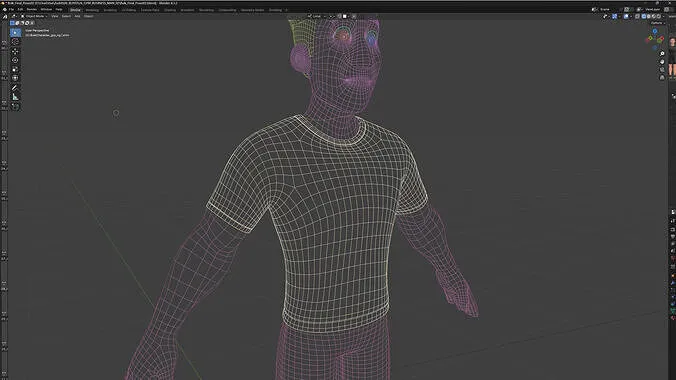Switch to the Geometry Nodes workspace tab

coord(252,10)
